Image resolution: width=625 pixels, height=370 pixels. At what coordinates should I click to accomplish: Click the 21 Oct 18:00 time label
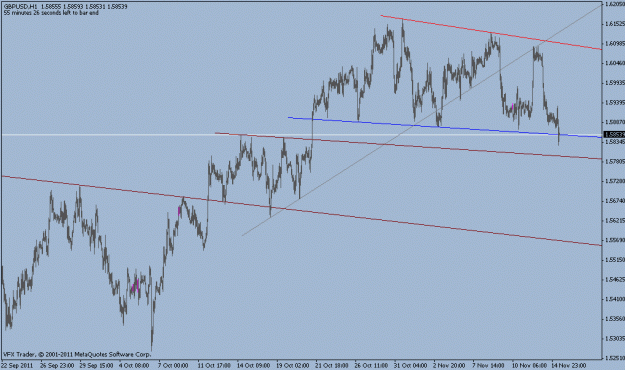pyautogui.click(x=332, y=365)
